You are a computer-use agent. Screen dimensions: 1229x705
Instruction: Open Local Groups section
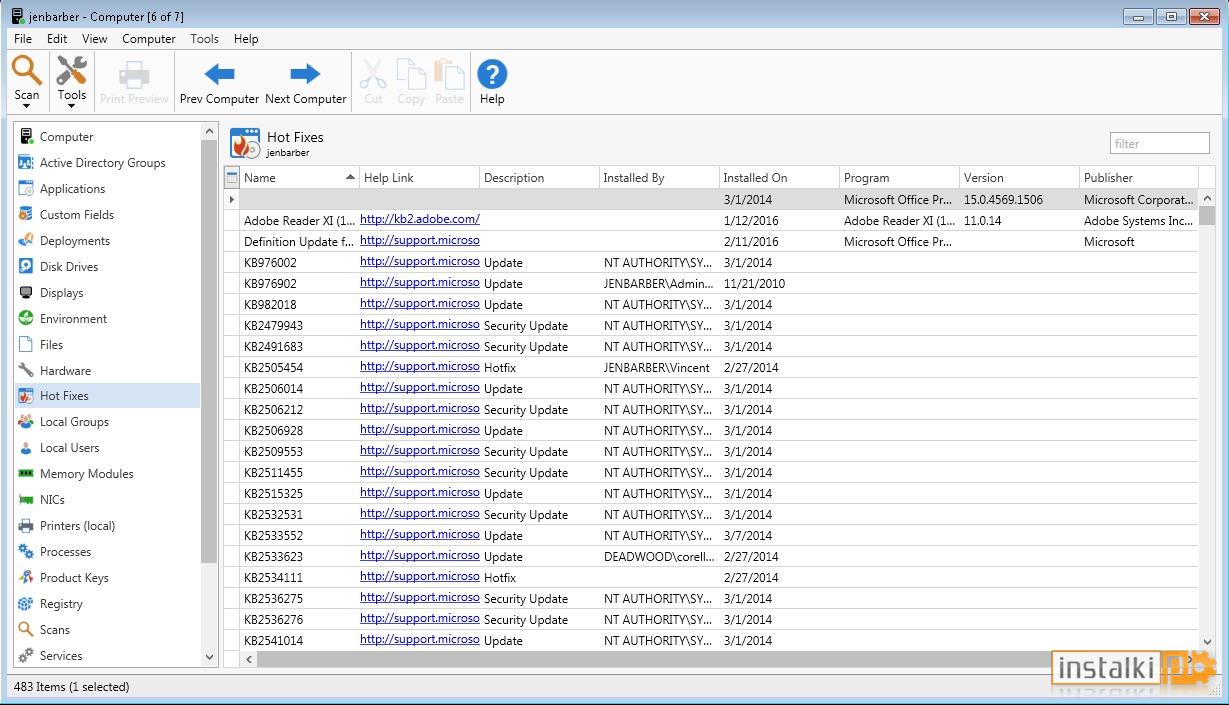click(74, 422)
